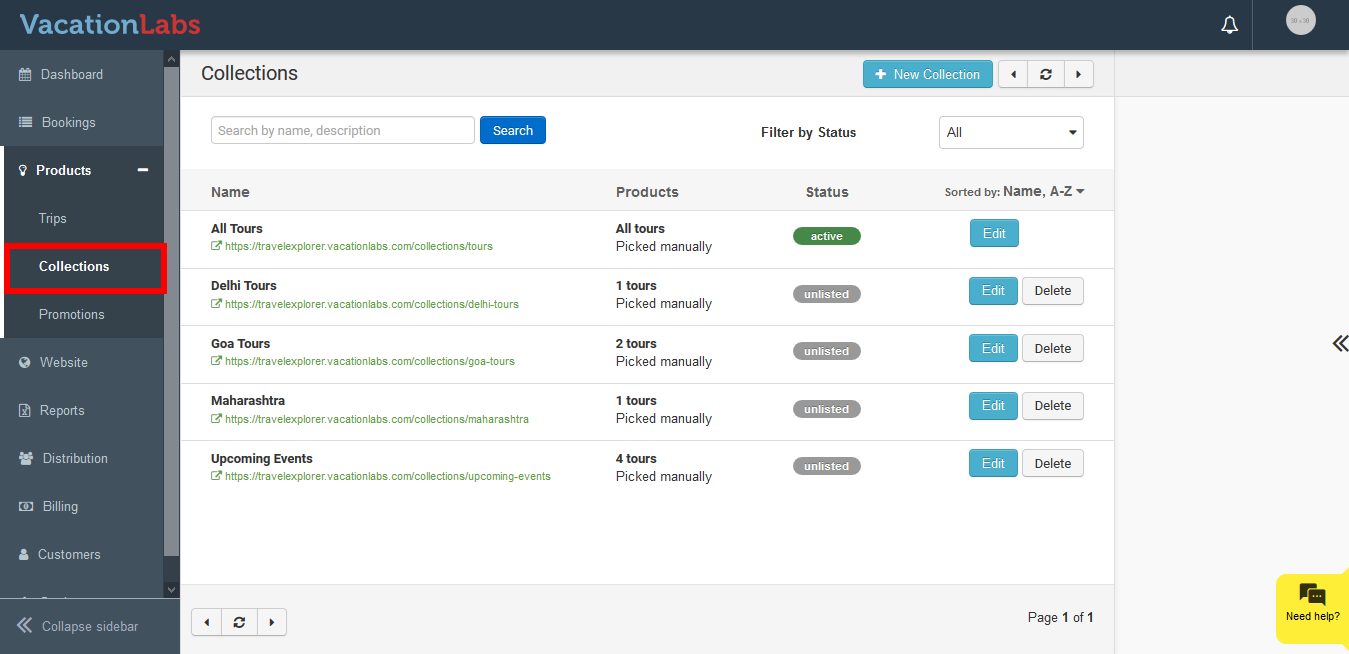The width and height of the screenshot is (1349, 654).
Task: Click the top refresh icon button
Action: 1046,74
